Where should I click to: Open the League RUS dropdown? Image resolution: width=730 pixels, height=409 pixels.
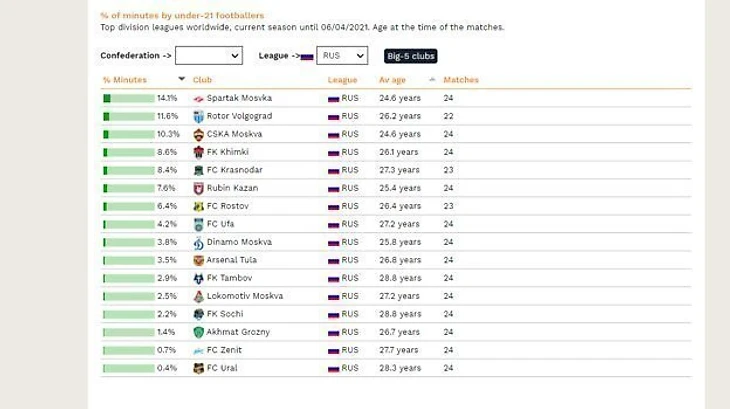(342, 56)
